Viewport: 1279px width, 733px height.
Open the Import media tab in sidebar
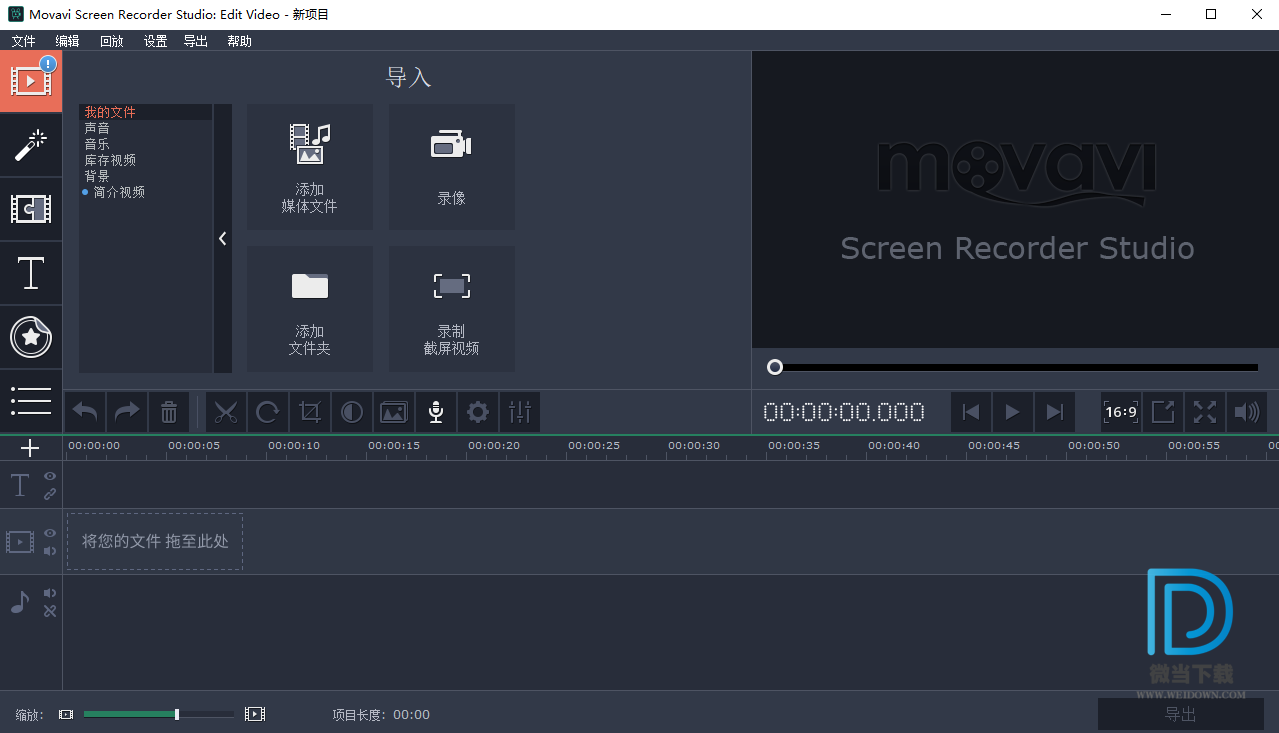[31, 81]
